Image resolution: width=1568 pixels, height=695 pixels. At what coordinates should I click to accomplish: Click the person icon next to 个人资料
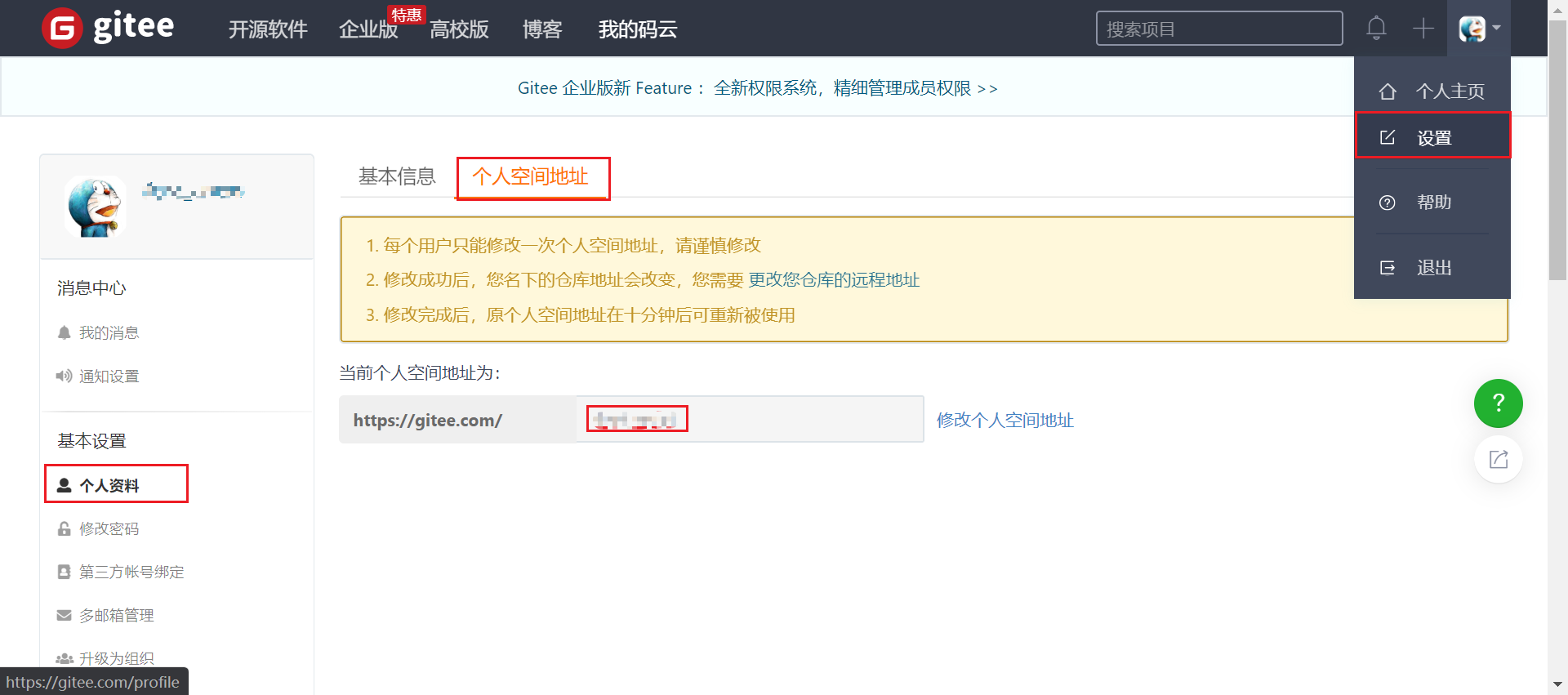coord(64,485)
